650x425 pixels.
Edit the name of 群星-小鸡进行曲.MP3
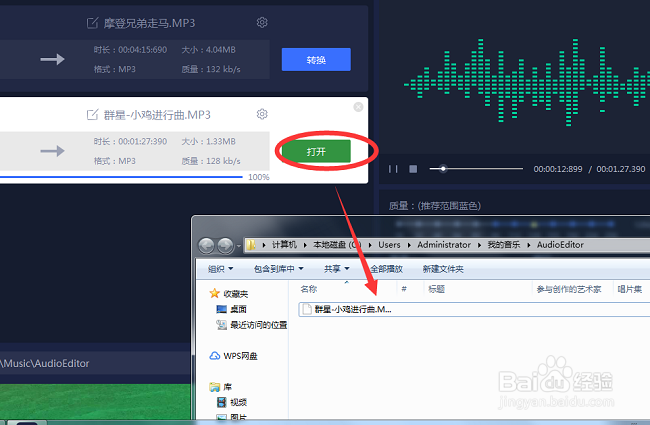tap(92, 114)
